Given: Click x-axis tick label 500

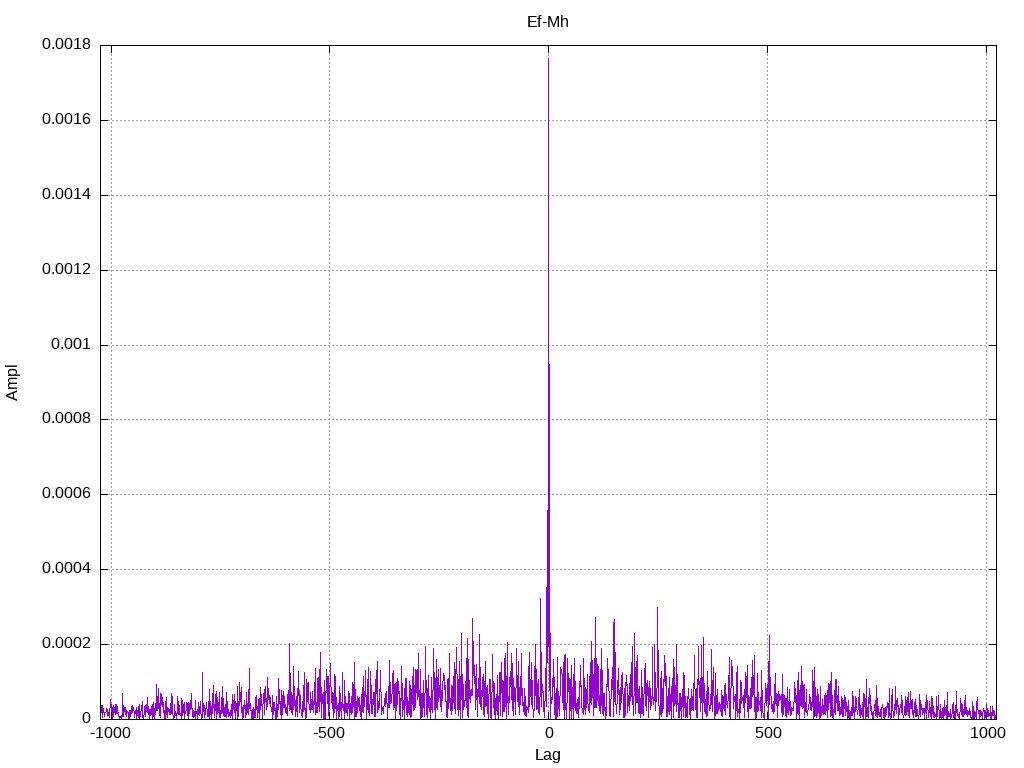Looking at the screenshot, I should tap(768, 733).
